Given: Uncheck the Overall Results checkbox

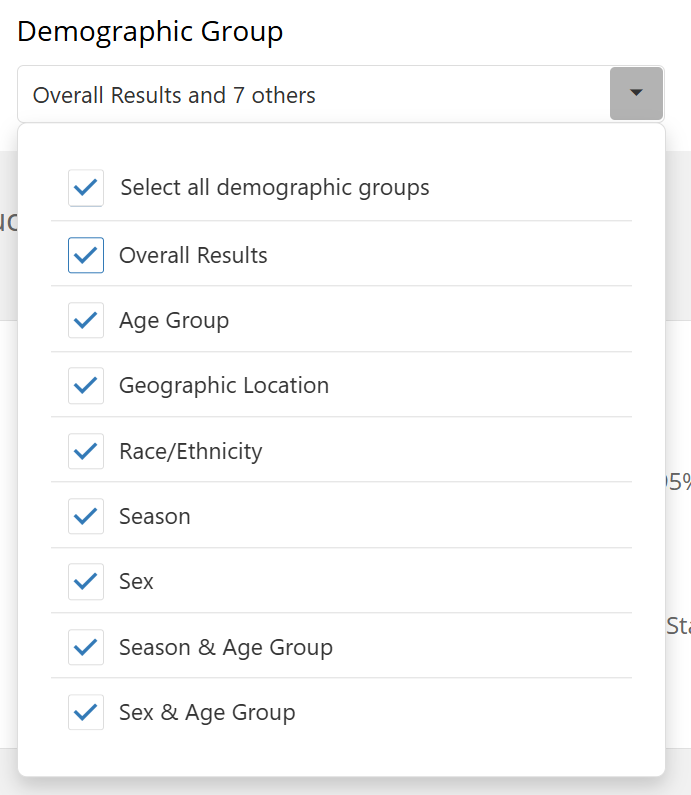Looking at the screenshot, I should [x=86, y=255].
